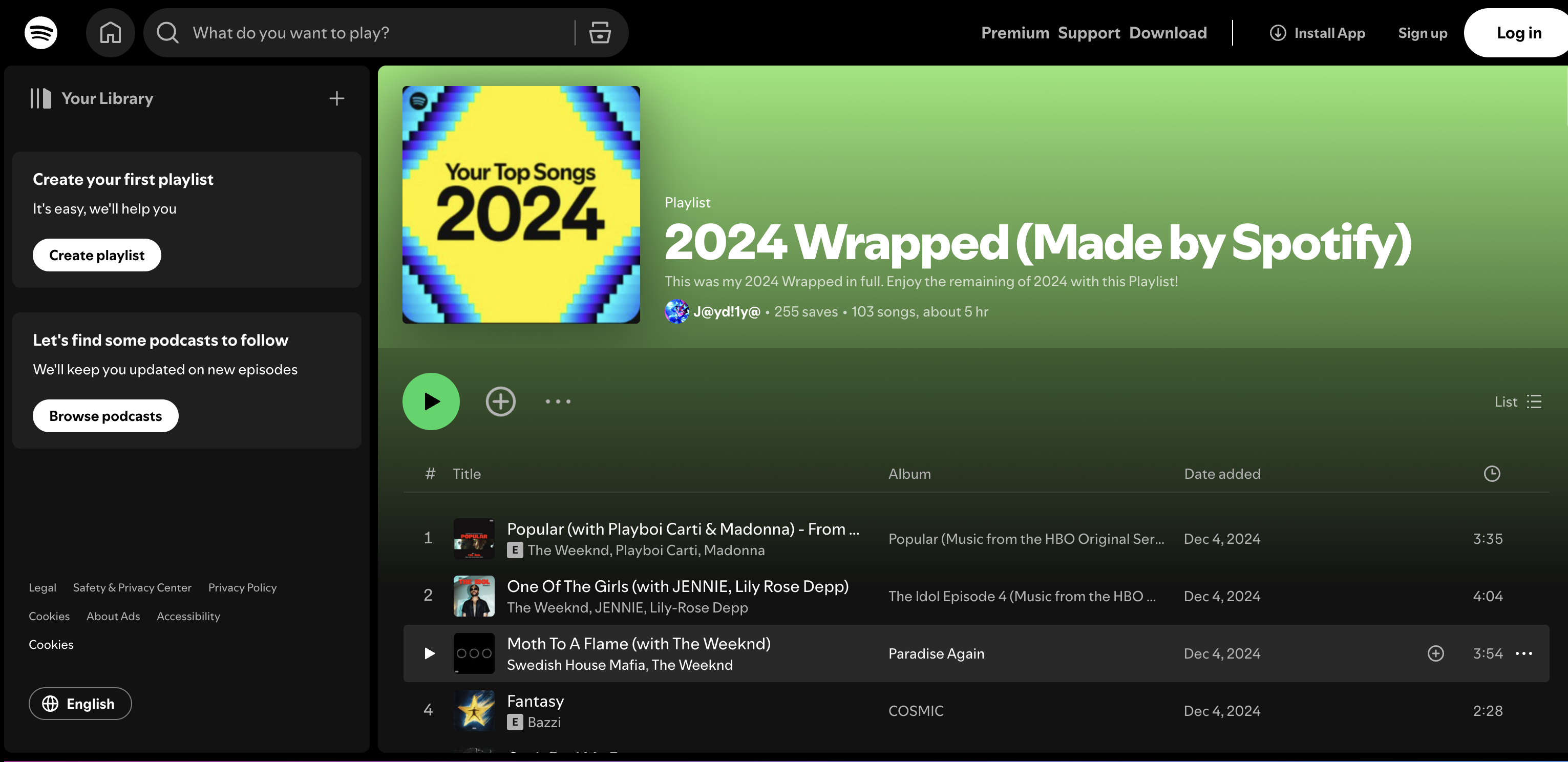Change List view layout
The width and height of the screenshot is (1568, 762).
click(1517, 401)
